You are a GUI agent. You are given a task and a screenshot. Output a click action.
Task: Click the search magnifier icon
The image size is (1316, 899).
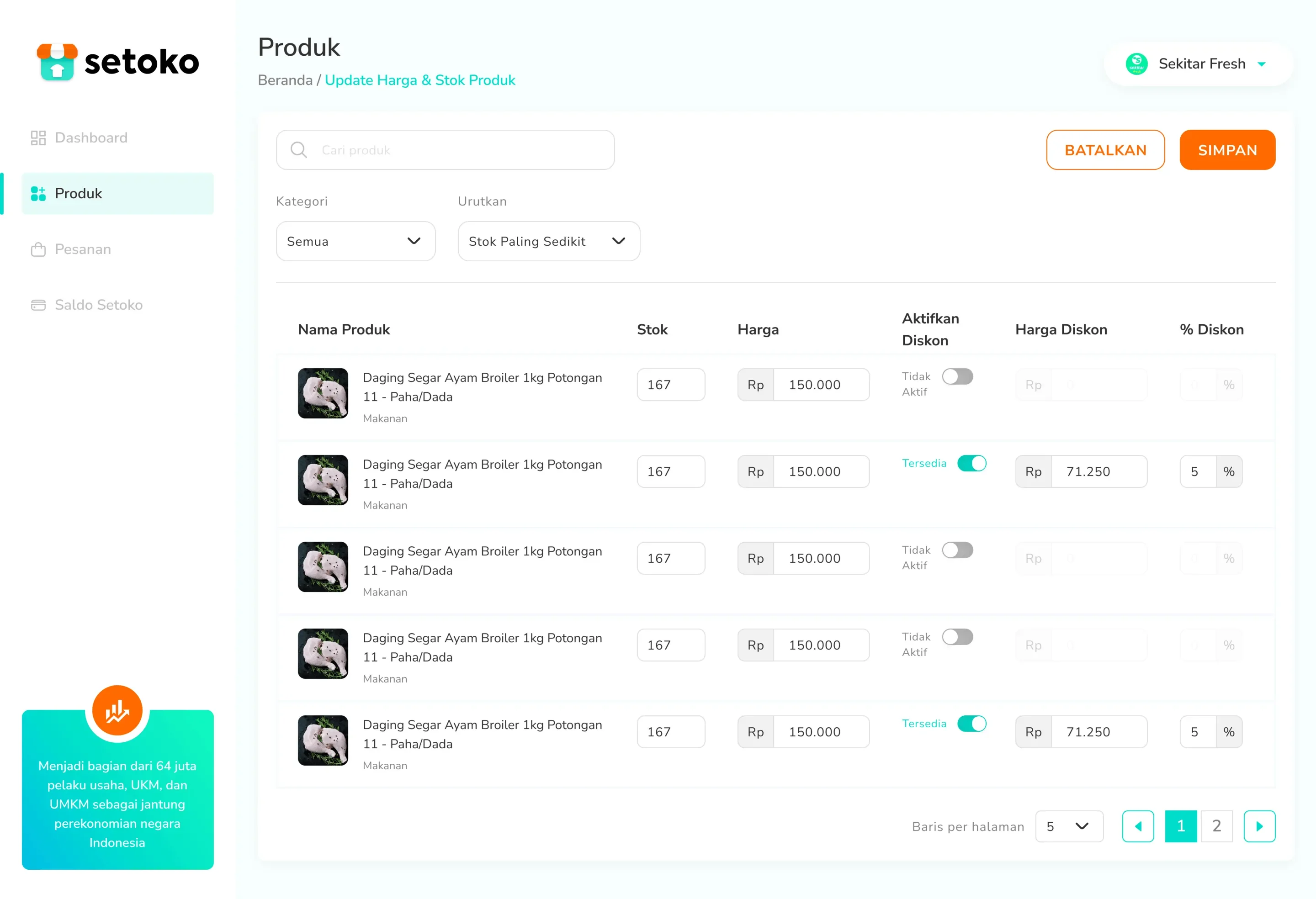298,149
